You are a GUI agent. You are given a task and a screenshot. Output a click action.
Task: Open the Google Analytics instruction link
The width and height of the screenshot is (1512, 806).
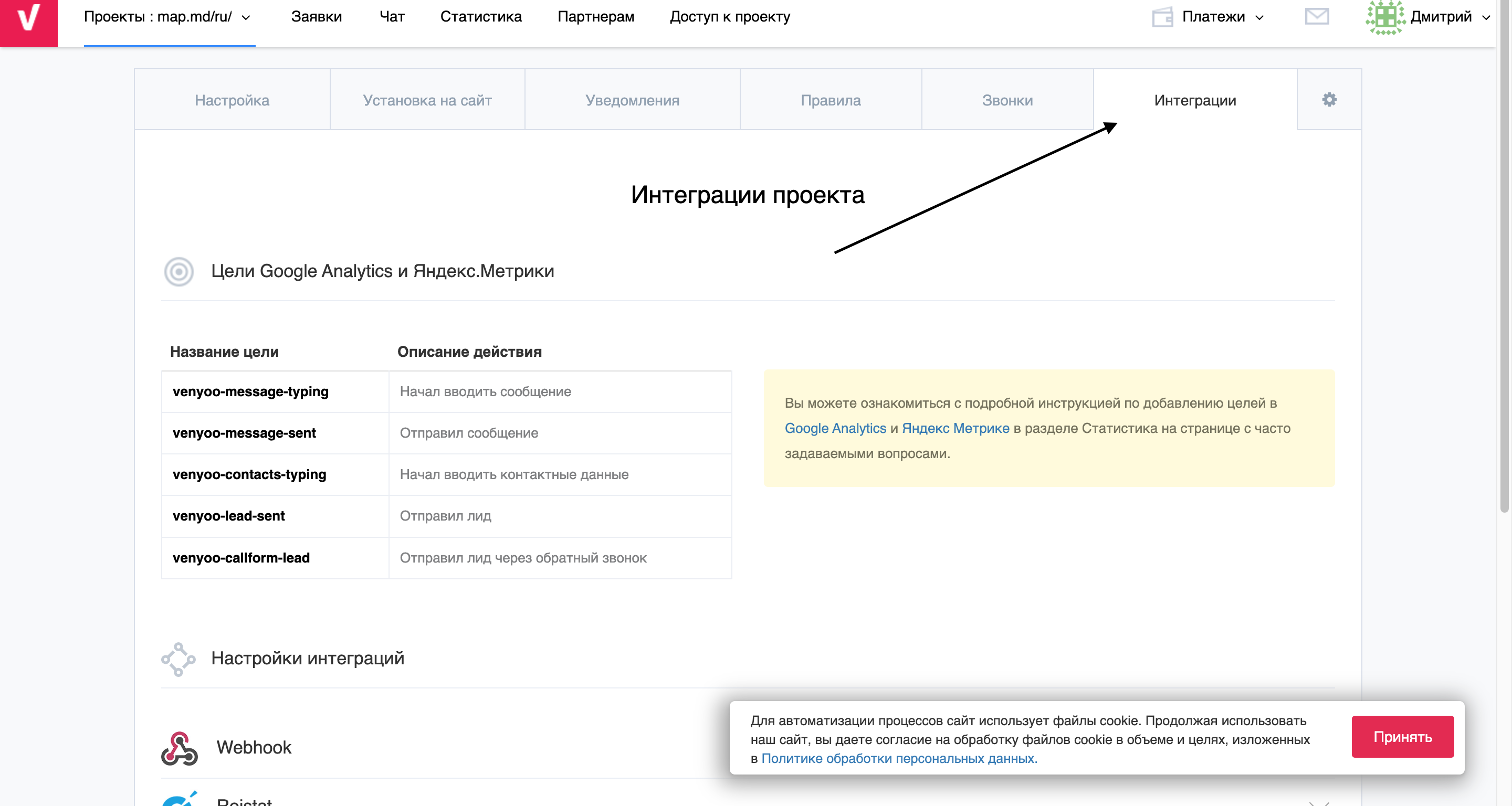point(835,428)
